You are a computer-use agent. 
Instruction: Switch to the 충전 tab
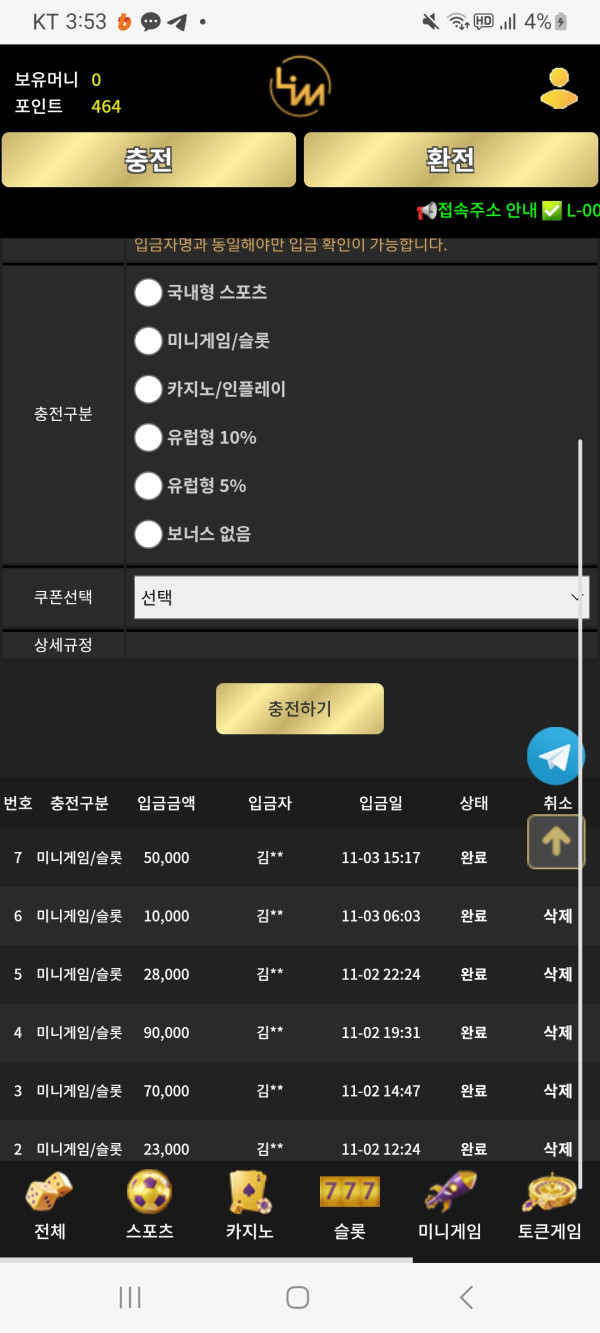149,160
